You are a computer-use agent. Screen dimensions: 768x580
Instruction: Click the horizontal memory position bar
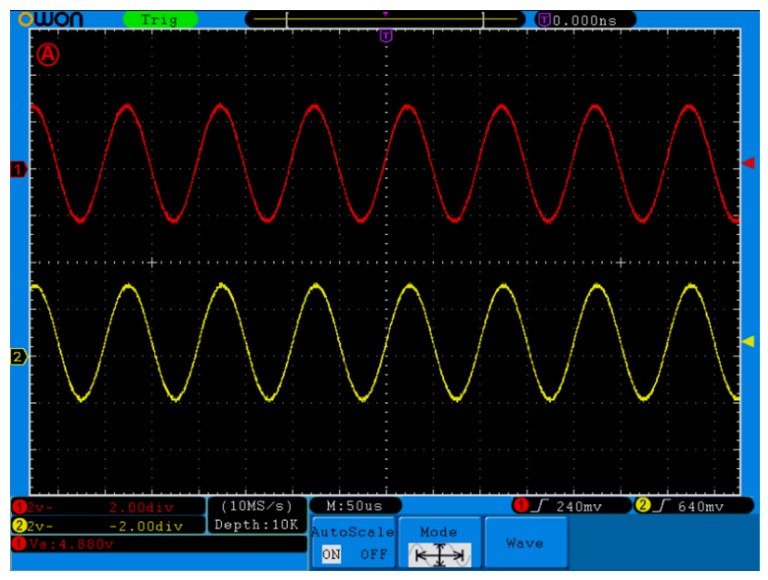click(385, 19)
